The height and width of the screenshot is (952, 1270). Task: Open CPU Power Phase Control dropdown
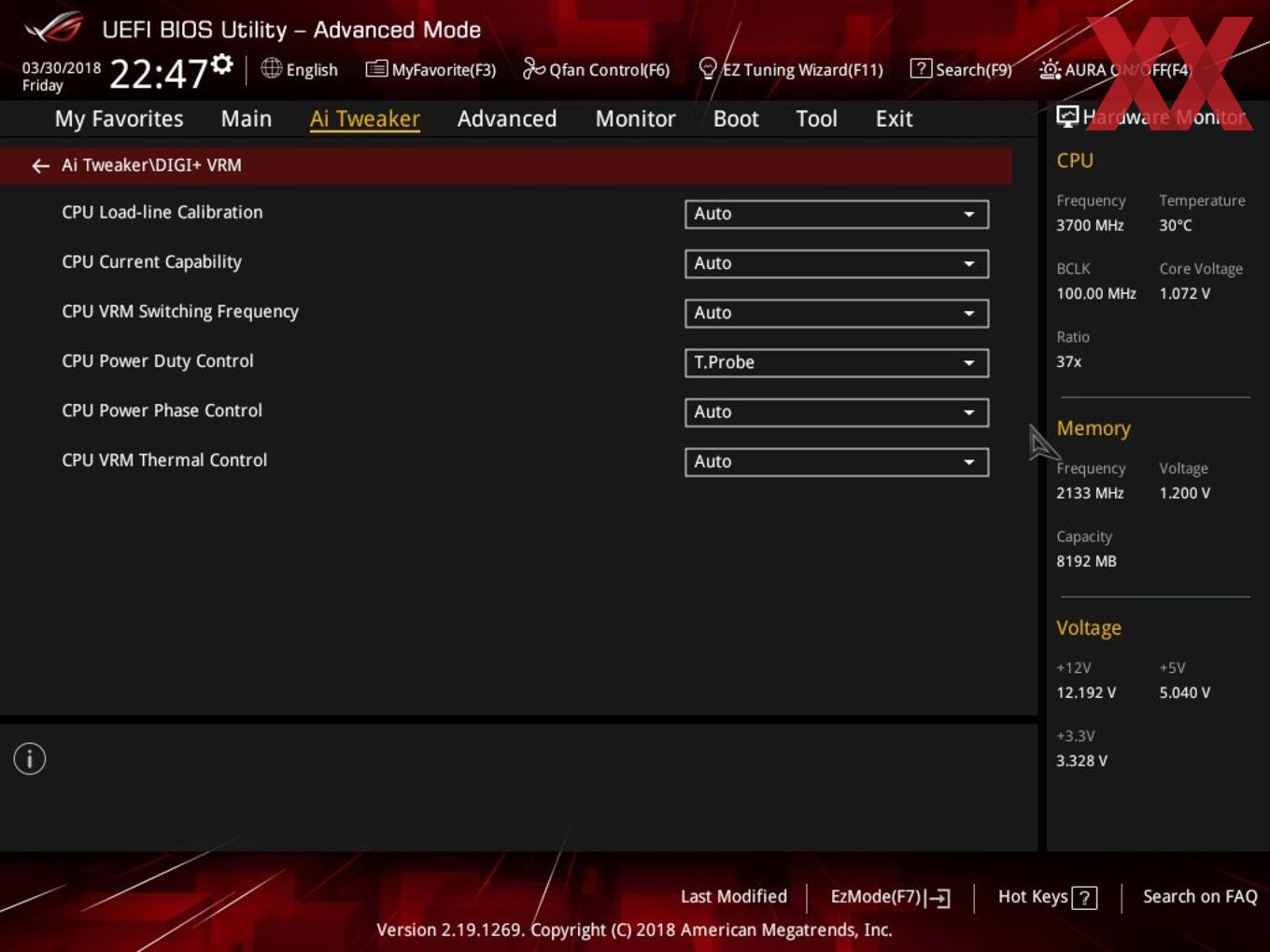(837, 412)
